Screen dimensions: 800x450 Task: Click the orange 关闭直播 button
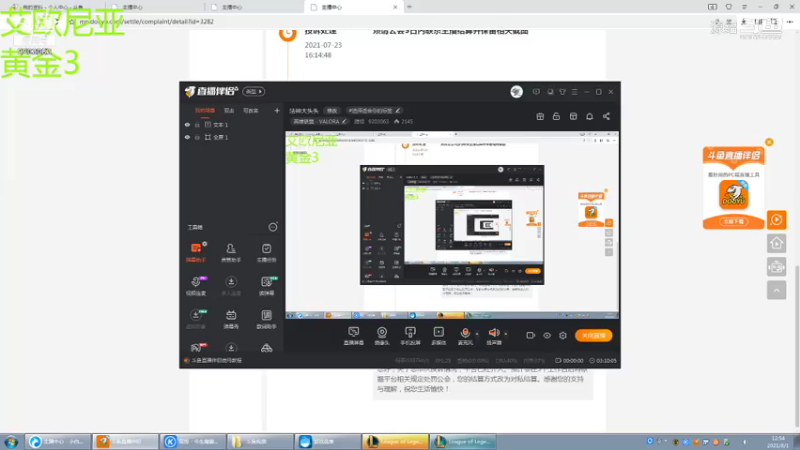tap(594, 335)
